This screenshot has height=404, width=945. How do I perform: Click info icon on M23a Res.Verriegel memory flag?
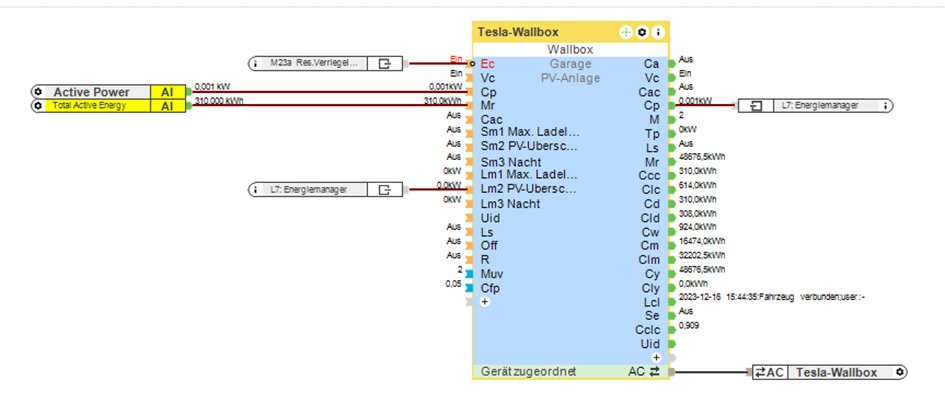point(256,63)
